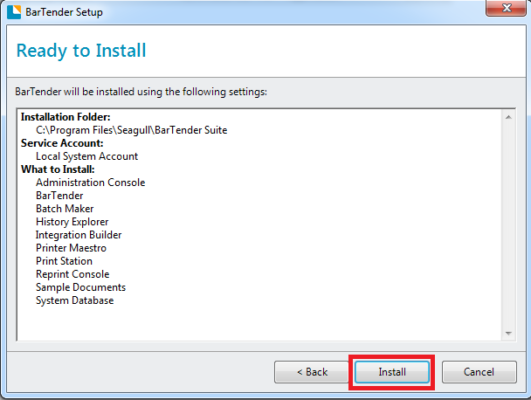Cancel the BarTender setup
The image size is (531, 400).
479,372
